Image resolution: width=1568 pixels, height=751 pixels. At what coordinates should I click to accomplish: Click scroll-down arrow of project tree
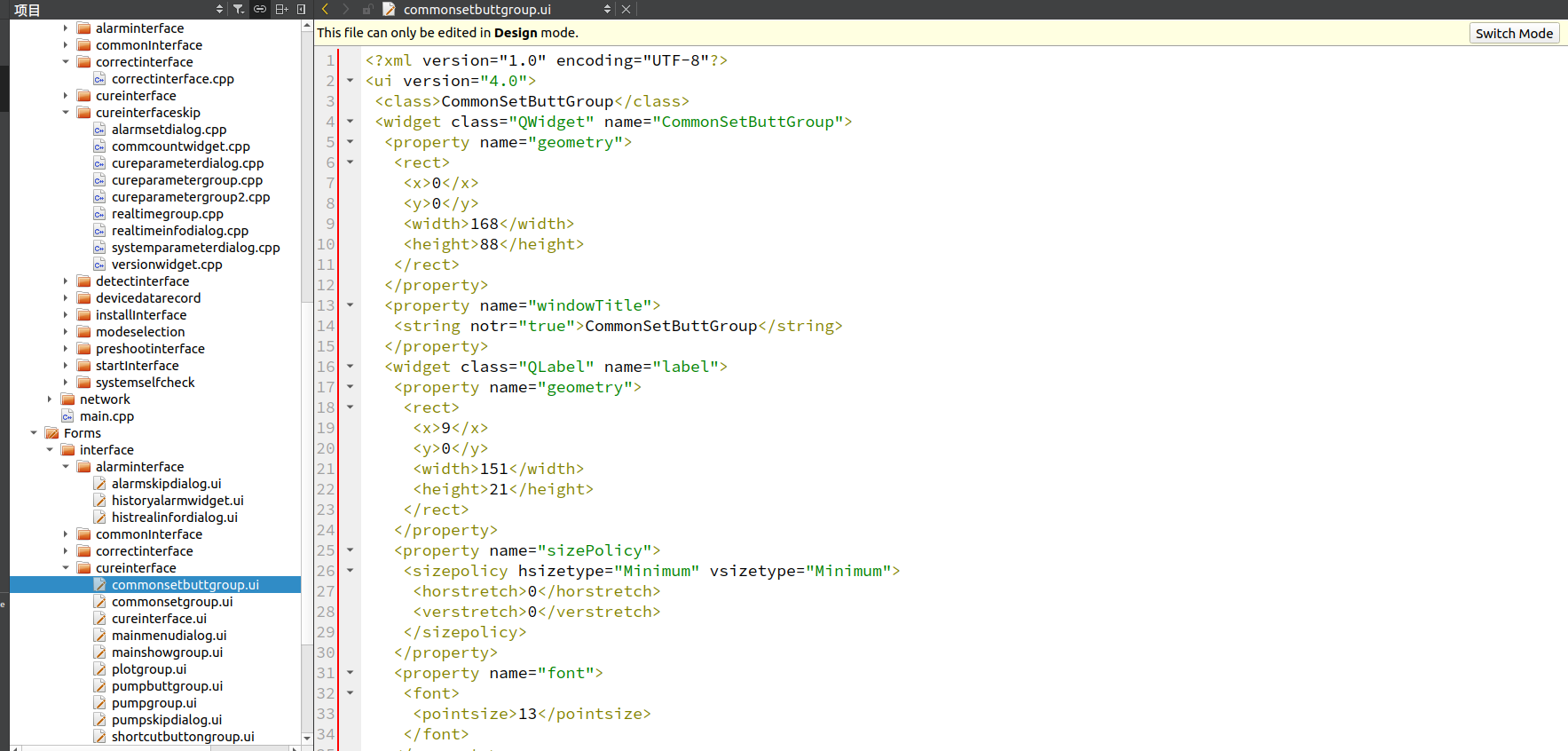[307, 738]
